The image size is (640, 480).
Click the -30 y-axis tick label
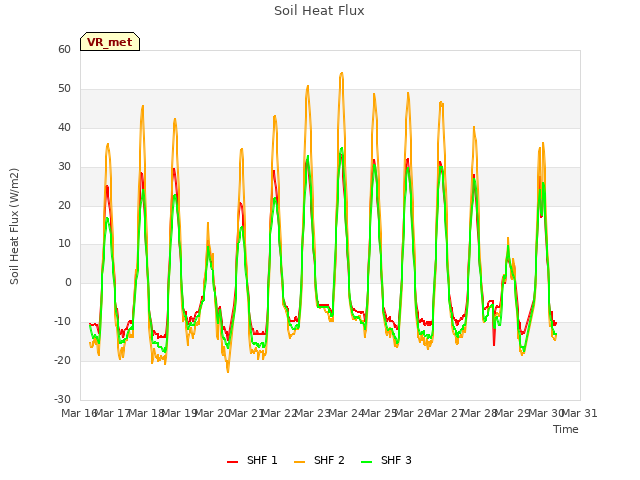pos(62,399)
